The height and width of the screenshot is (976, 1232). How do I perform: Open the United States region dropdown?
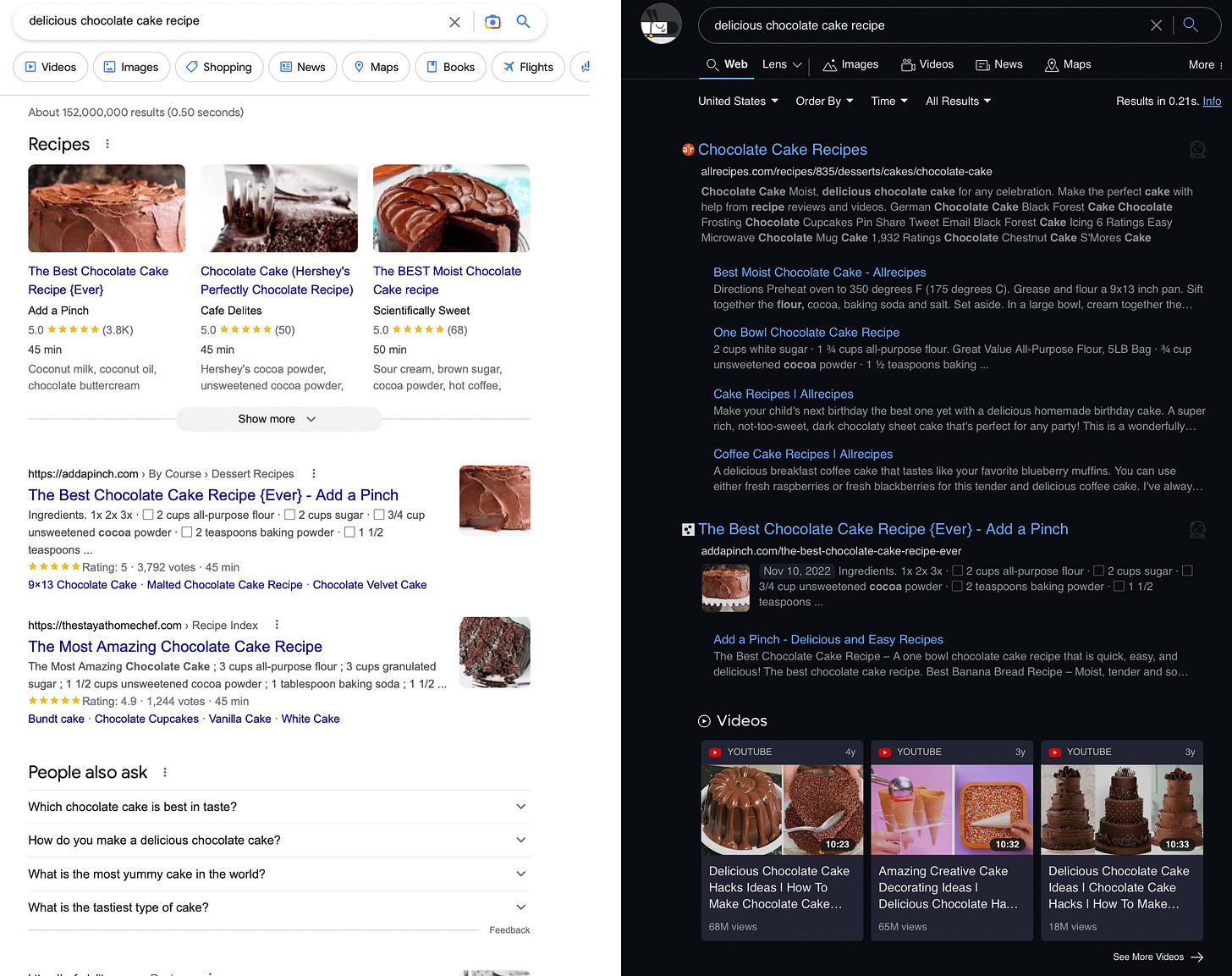pos(738,101)
